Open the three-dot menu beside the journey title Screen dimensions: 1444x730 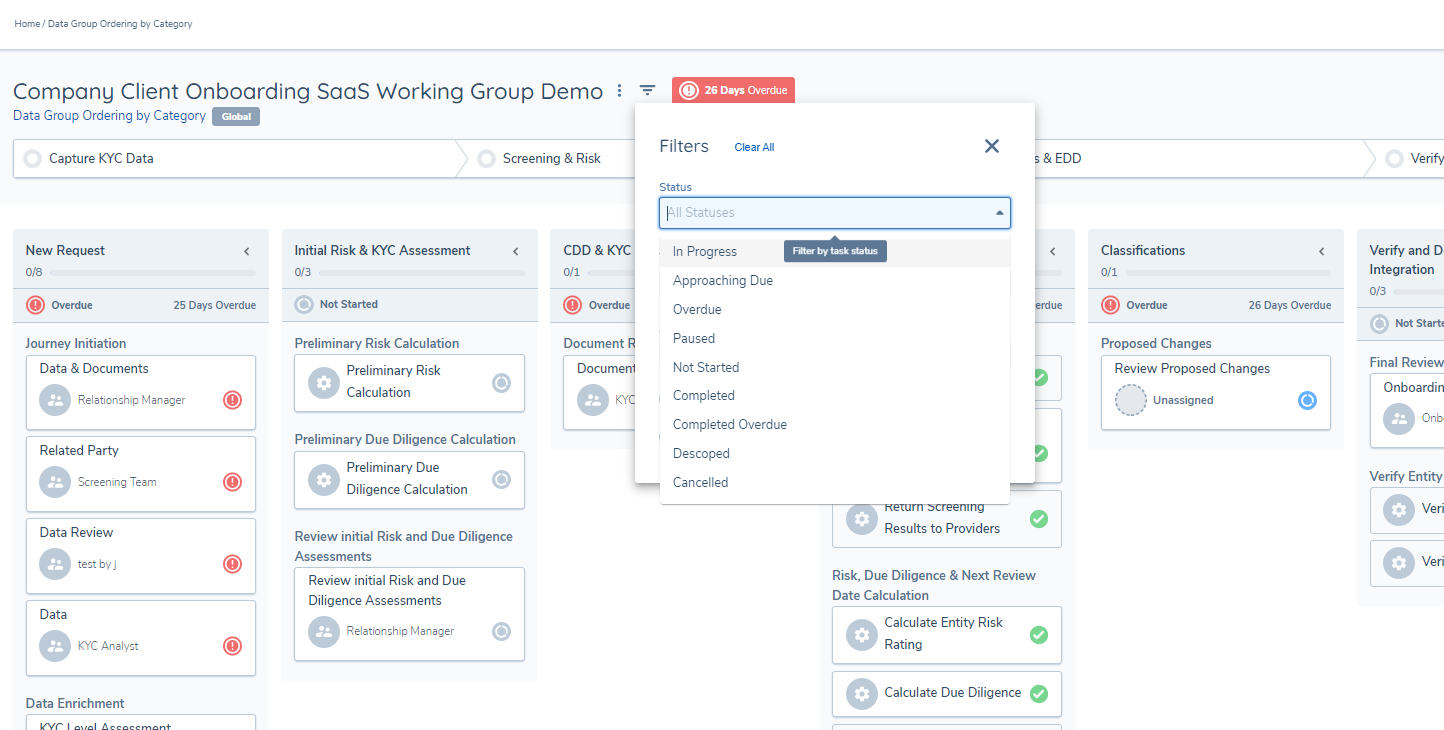pyautogui.click(x=620, y=91)
